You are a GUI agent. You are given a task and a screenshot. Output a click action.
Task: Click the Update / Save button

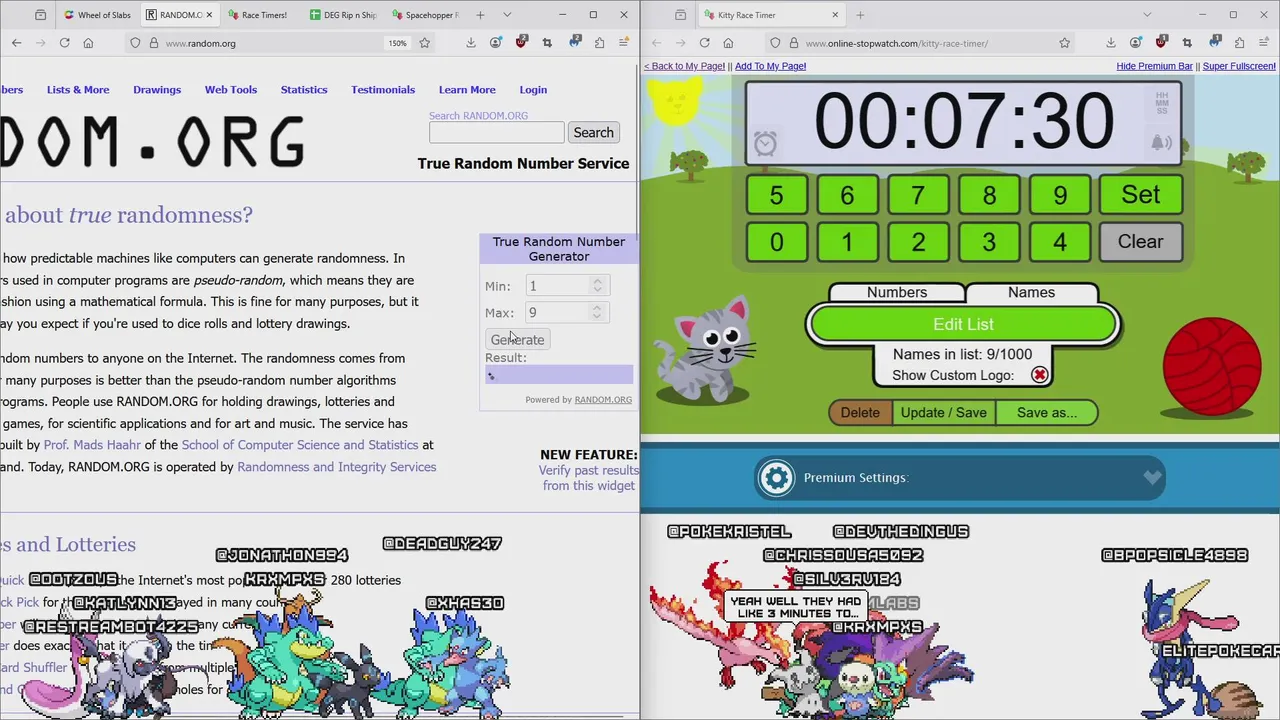943,412
